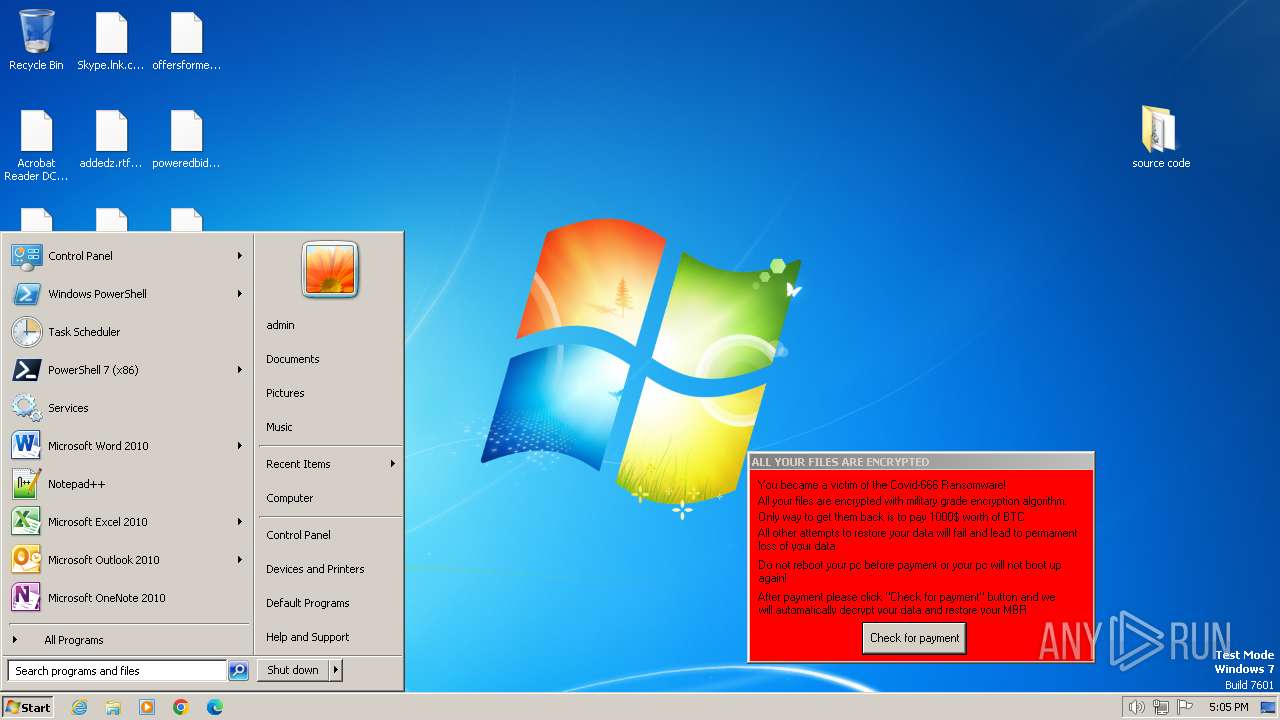Select the Acrobat Reader DC desktop file
Screen dimensions: 1280x720
pyautogui.click(x=36, y=145)
